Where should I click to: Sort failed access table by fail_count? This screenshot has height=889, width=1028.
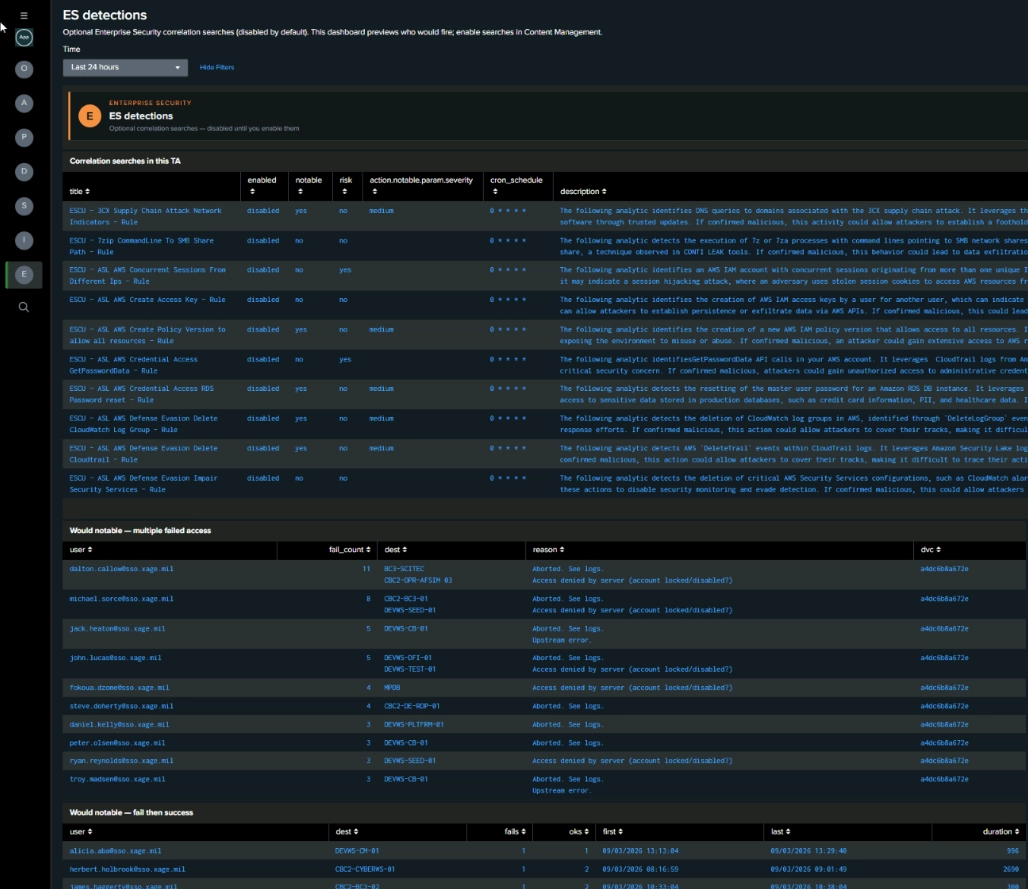(x=349, y=549)
